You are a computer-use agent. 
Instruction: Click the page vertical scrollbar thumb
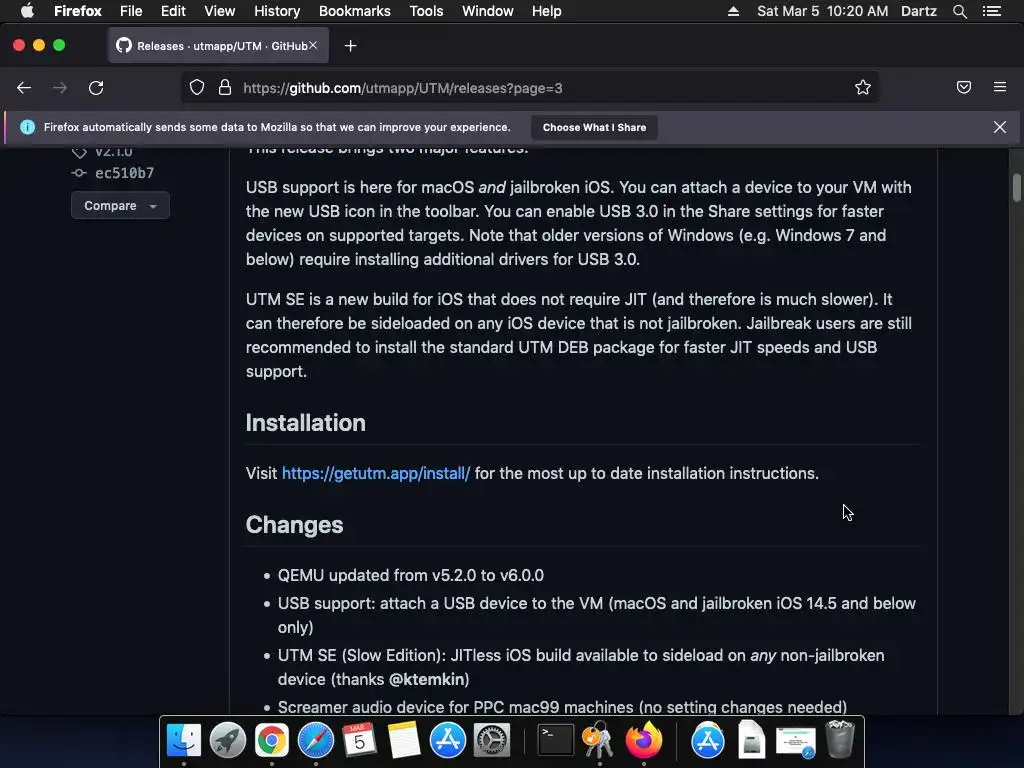pos(1017,187)
